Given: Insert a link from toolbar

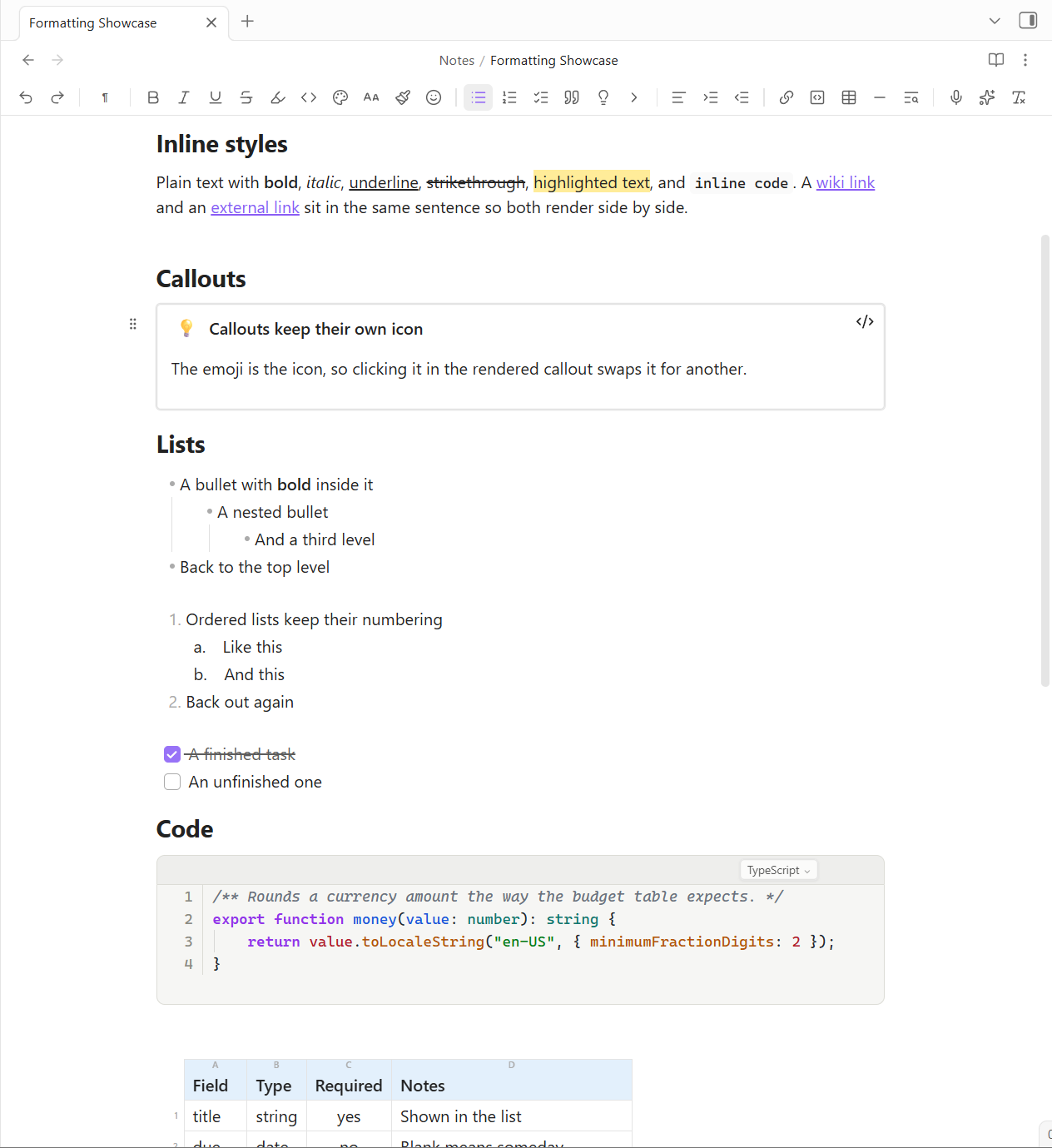Looking at the screenshot, I should [787, 97].
